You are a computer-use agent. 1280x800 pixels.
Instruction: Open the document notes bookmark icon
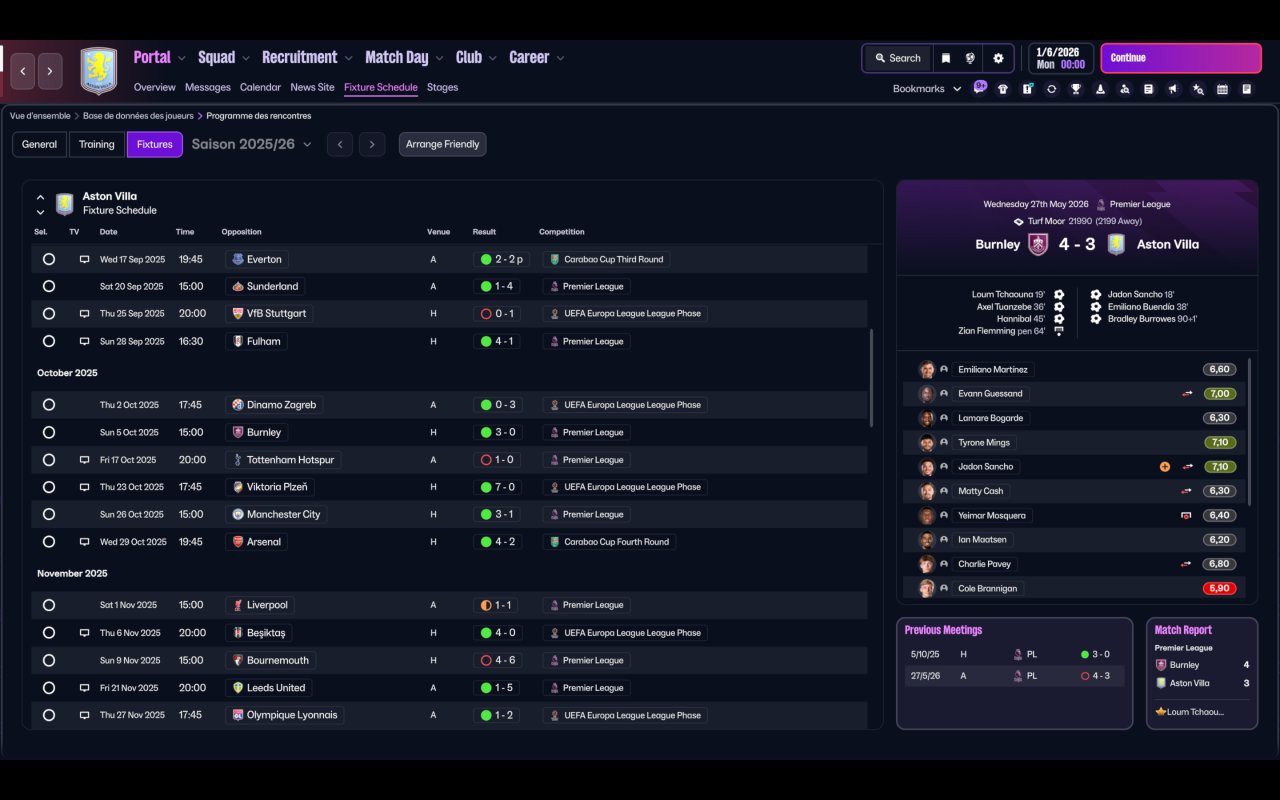pyautogui.click(x=1148, y=89)
